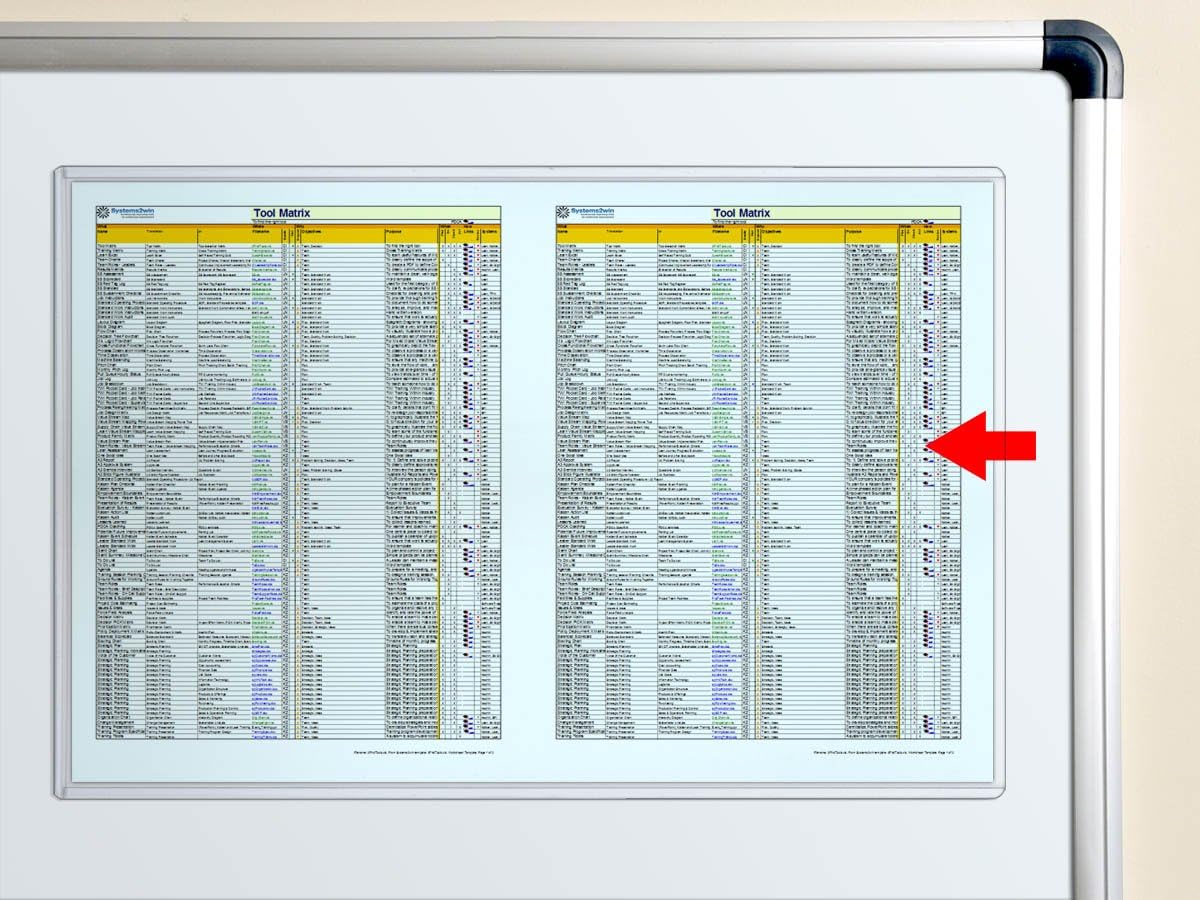Click the Tool Matrix title on the right page
Viewport: 1200px width, 900px height.
(x=742, y=213)
